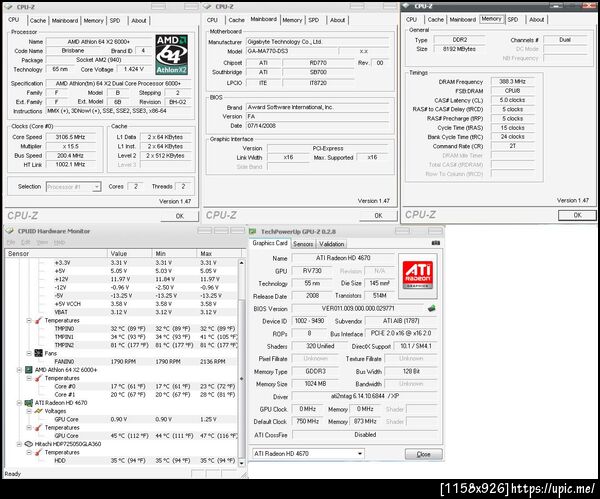Click the chip icon beside AMD Athlon 64 X2 6000+
The height and width of the screenshot is (499, 600).
click(x=29, y=370)
